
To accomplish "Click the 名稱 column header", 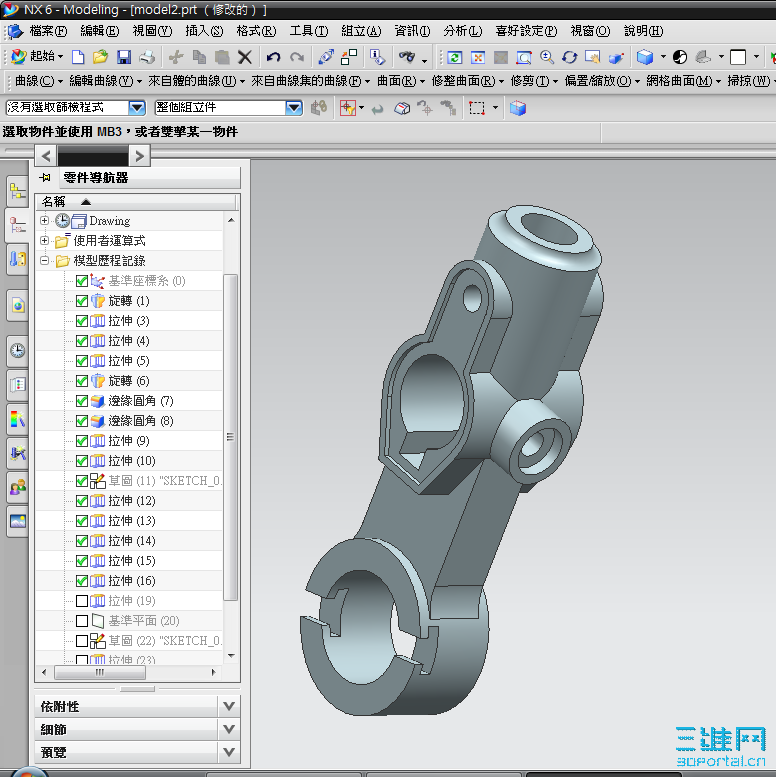I will pyautogui.click(x=137, y=202).
